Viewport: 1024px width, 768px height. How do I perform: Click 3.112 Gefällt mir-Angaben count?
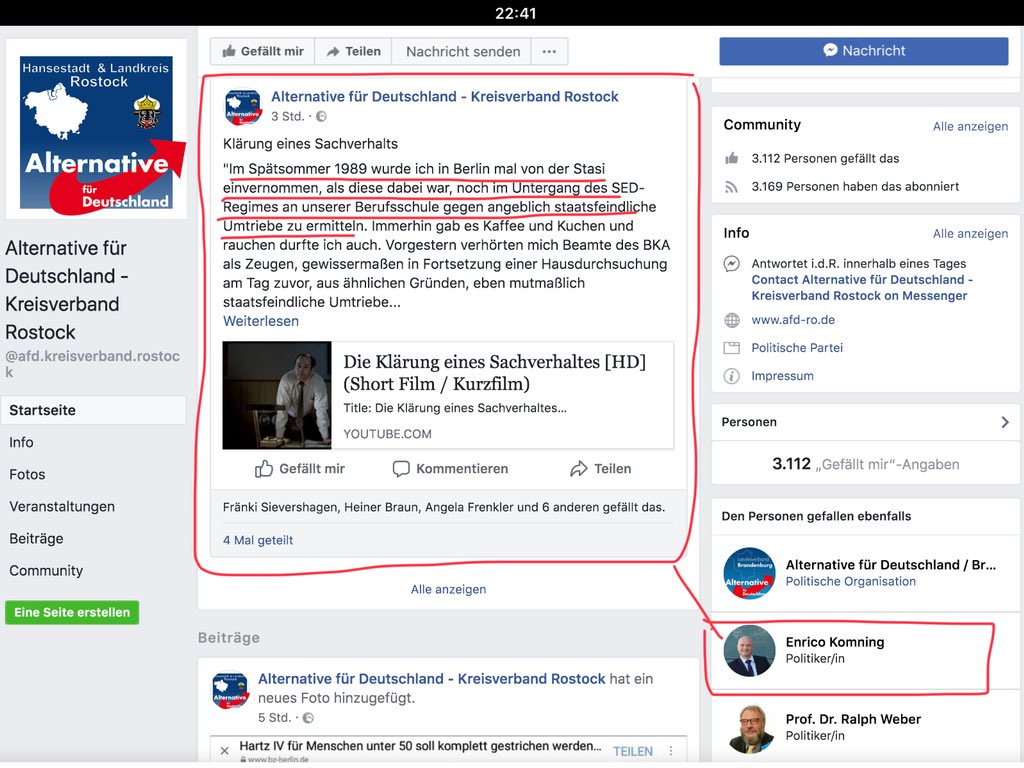click(865, 464)
